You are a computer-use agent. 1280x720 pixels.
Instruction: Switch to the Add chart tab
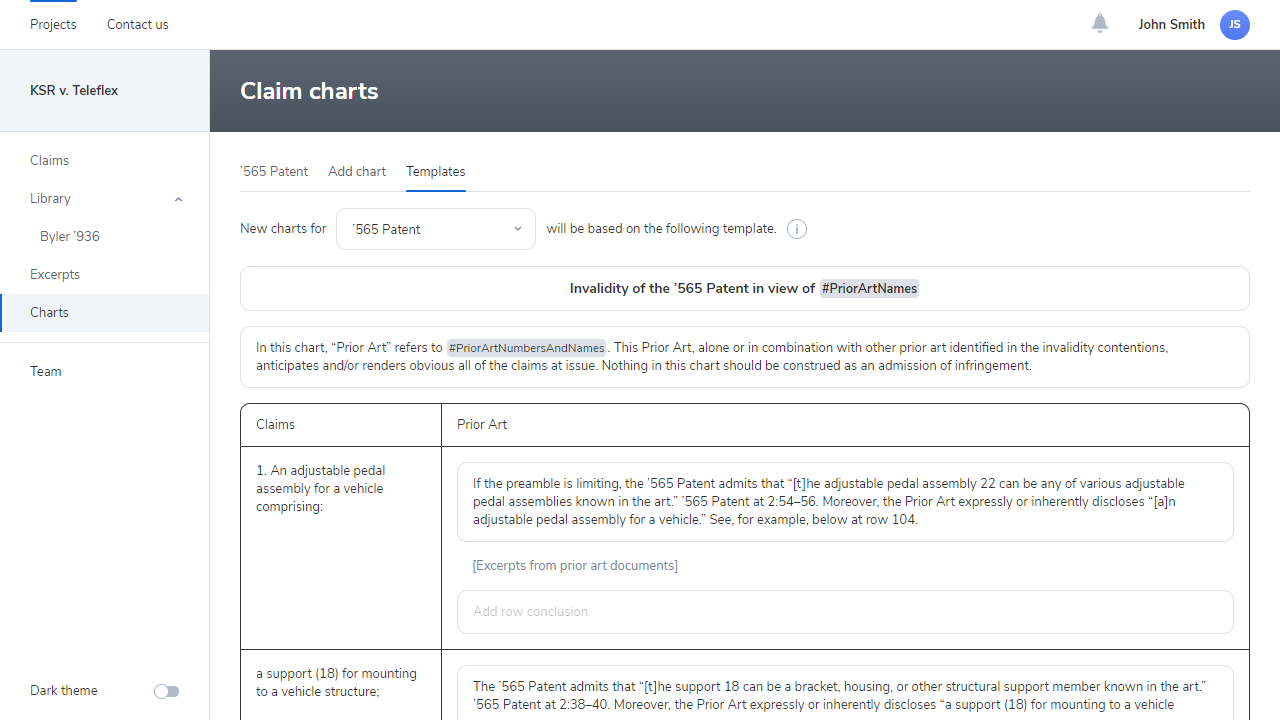pyautogui.click(x=357, y=171)
